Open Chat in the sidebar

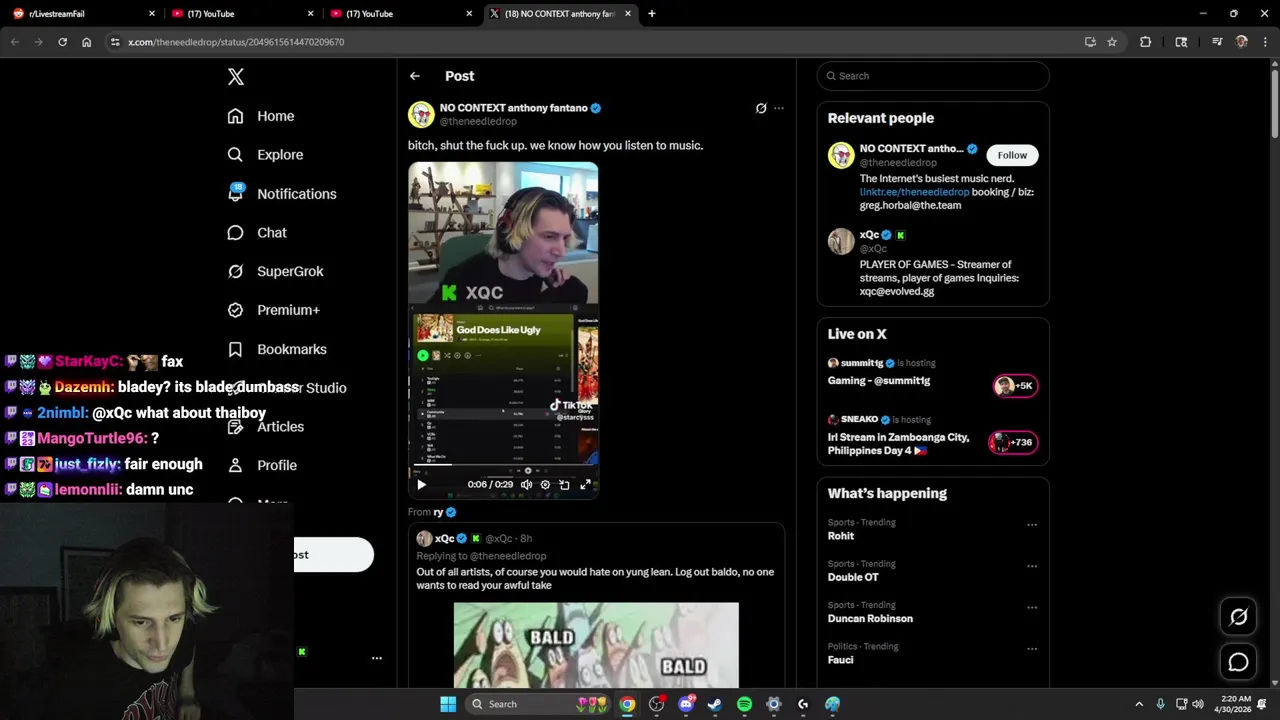pos(257,232)
